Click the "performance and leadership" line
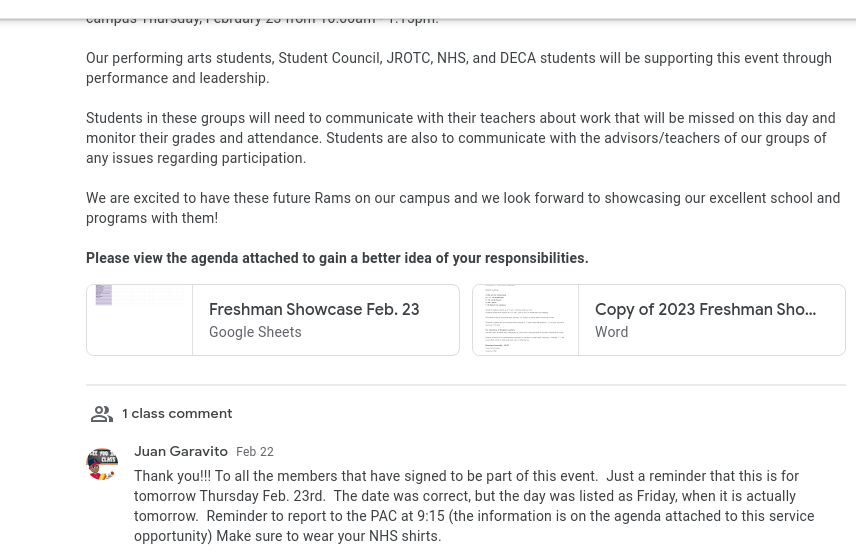 177,78
